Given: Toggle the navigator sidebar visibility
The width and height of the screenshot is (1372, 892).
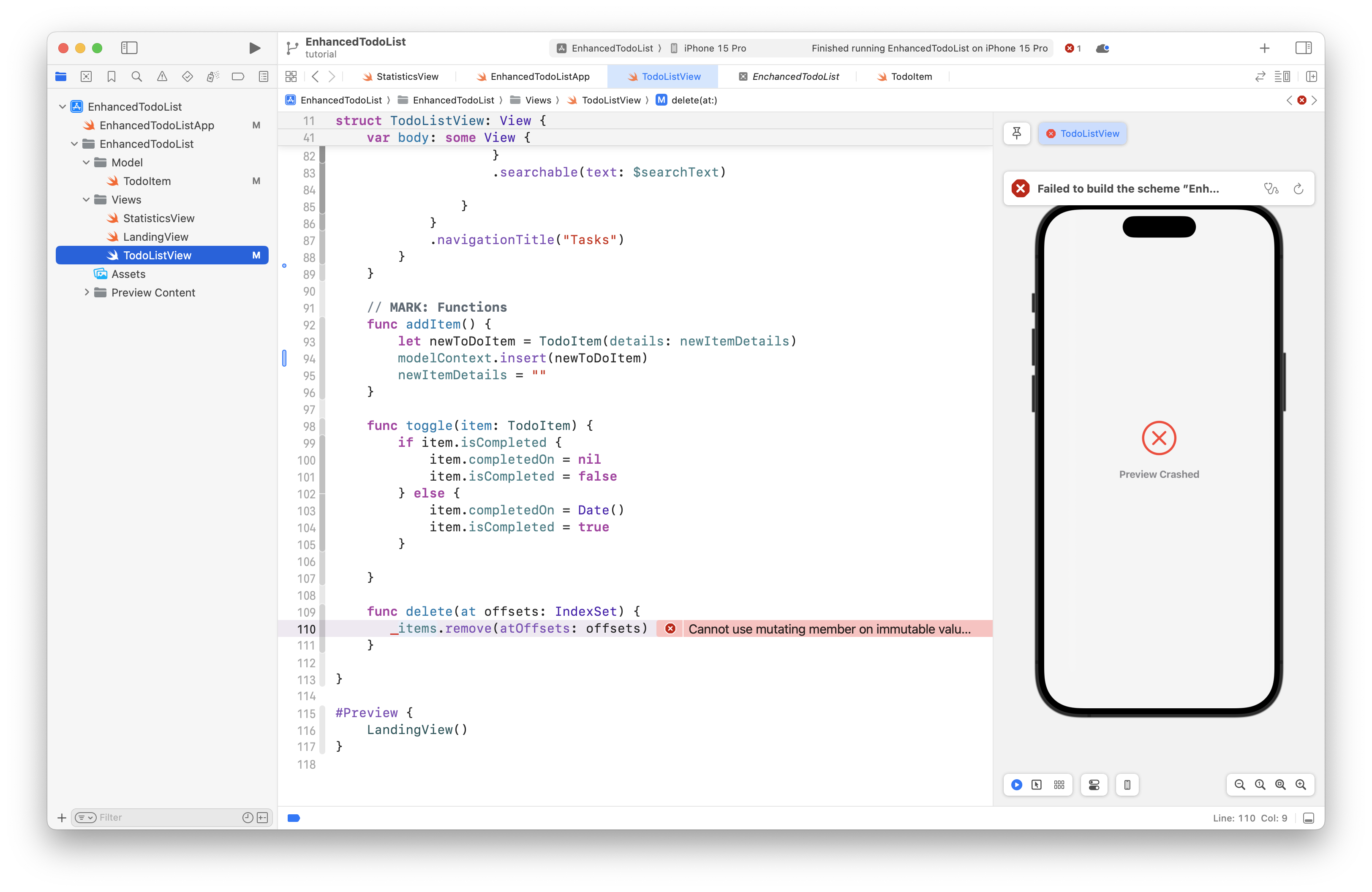Looking at the screenshot, I should (129, 49).
